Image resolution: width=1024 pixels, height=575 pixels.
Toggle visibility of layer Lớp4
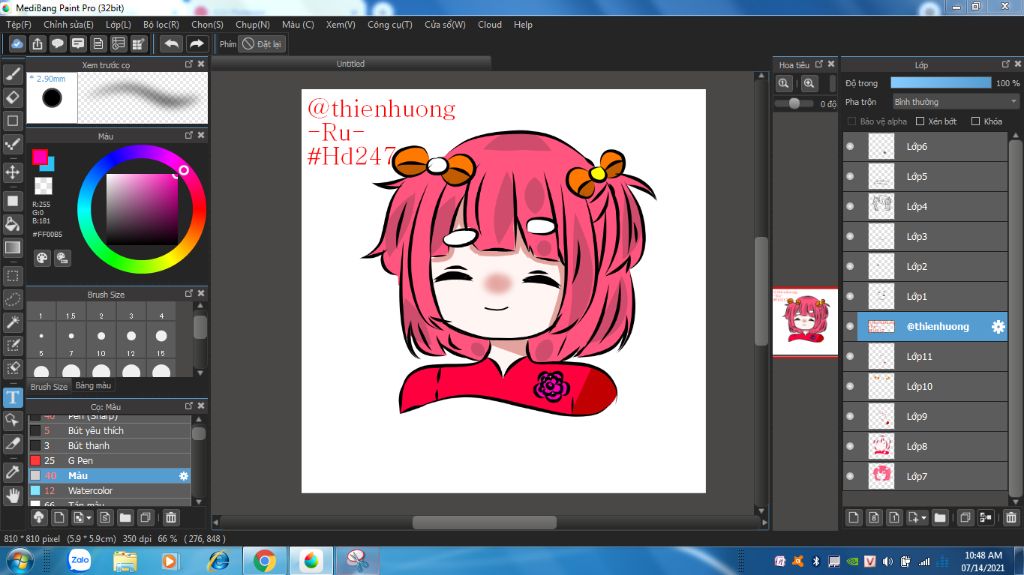click(850, 206)
